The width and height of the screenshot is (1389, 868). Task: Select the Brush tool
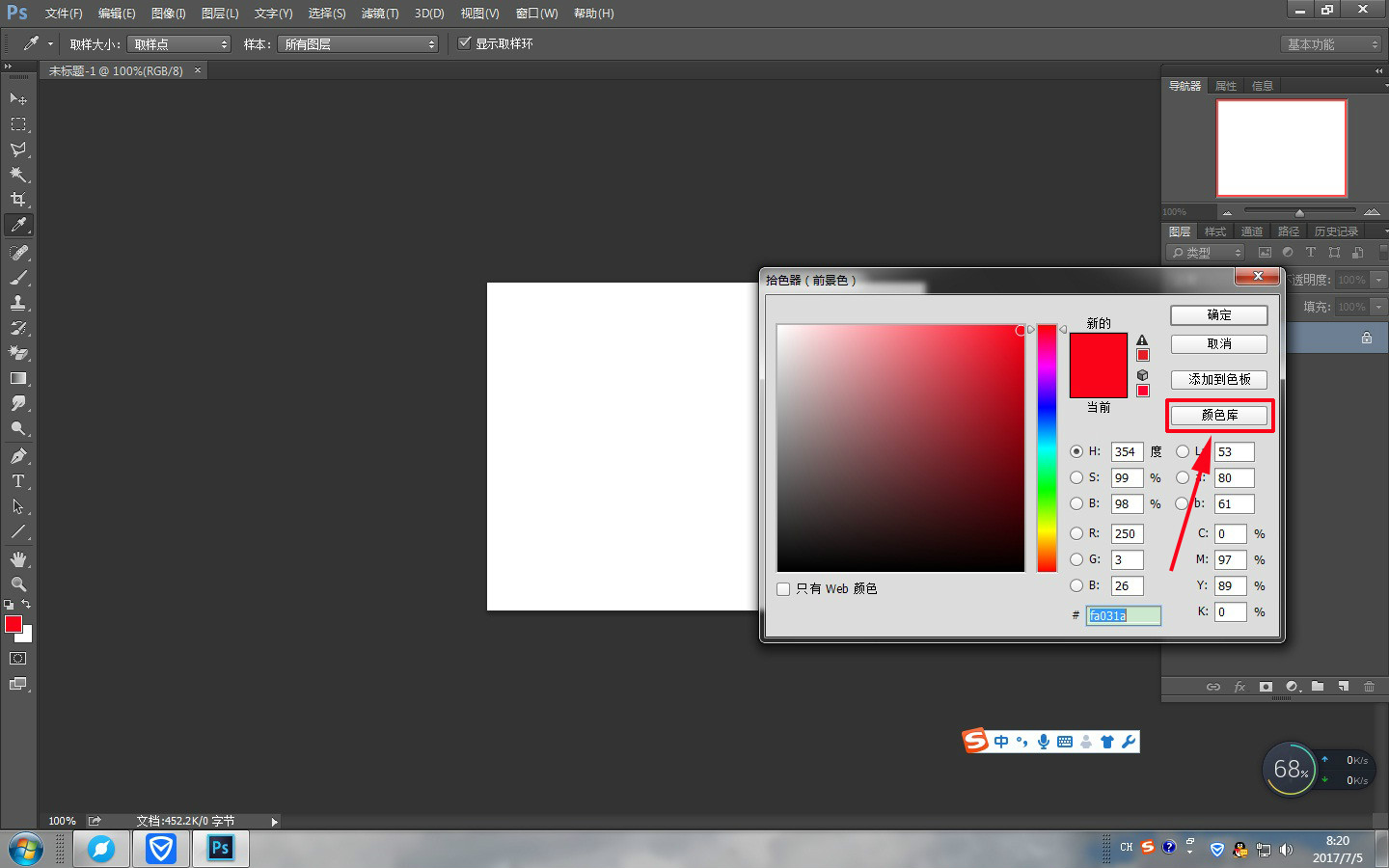tap(18, 278)
